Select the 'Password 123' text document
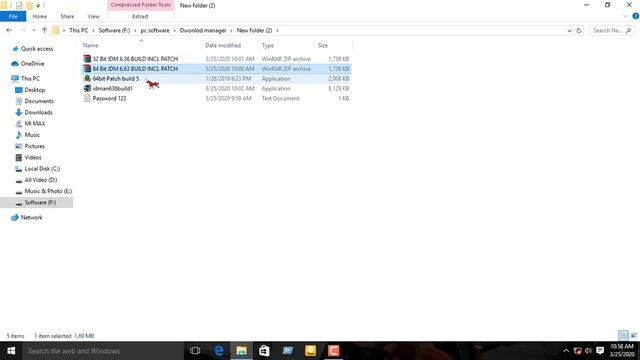The width and height of the screenshot is (640, 360). pyautogui.click(x=216, y=98)
